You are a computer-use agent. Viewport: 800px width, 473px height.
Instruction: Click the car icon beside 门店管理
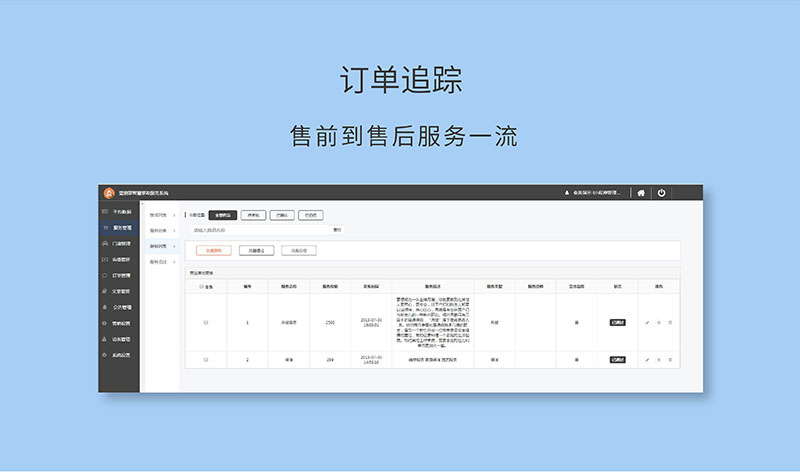click(x=105, y=243)
